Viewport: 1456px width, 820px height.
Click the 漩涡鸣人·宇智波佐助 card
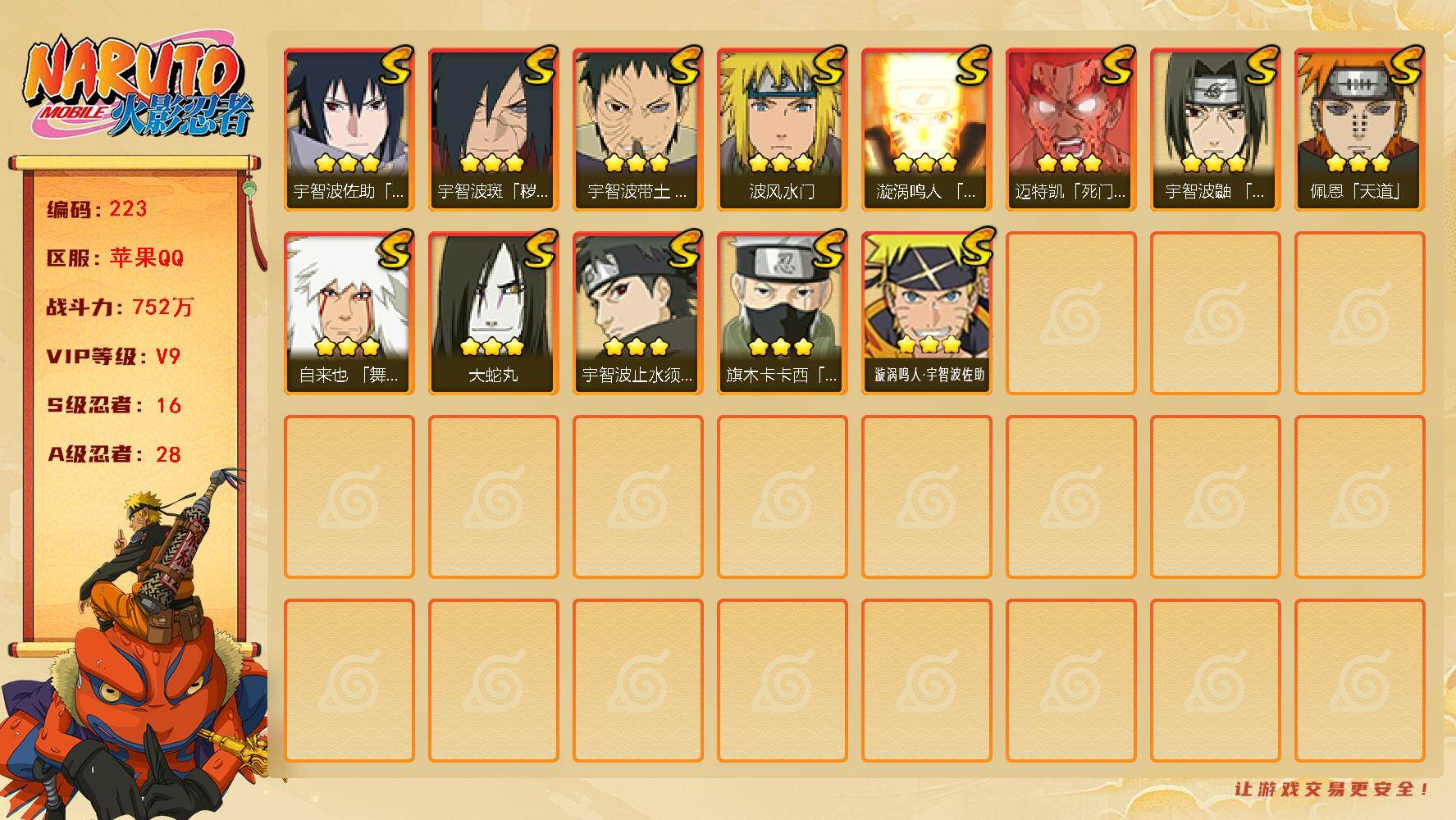pos(926,313)
